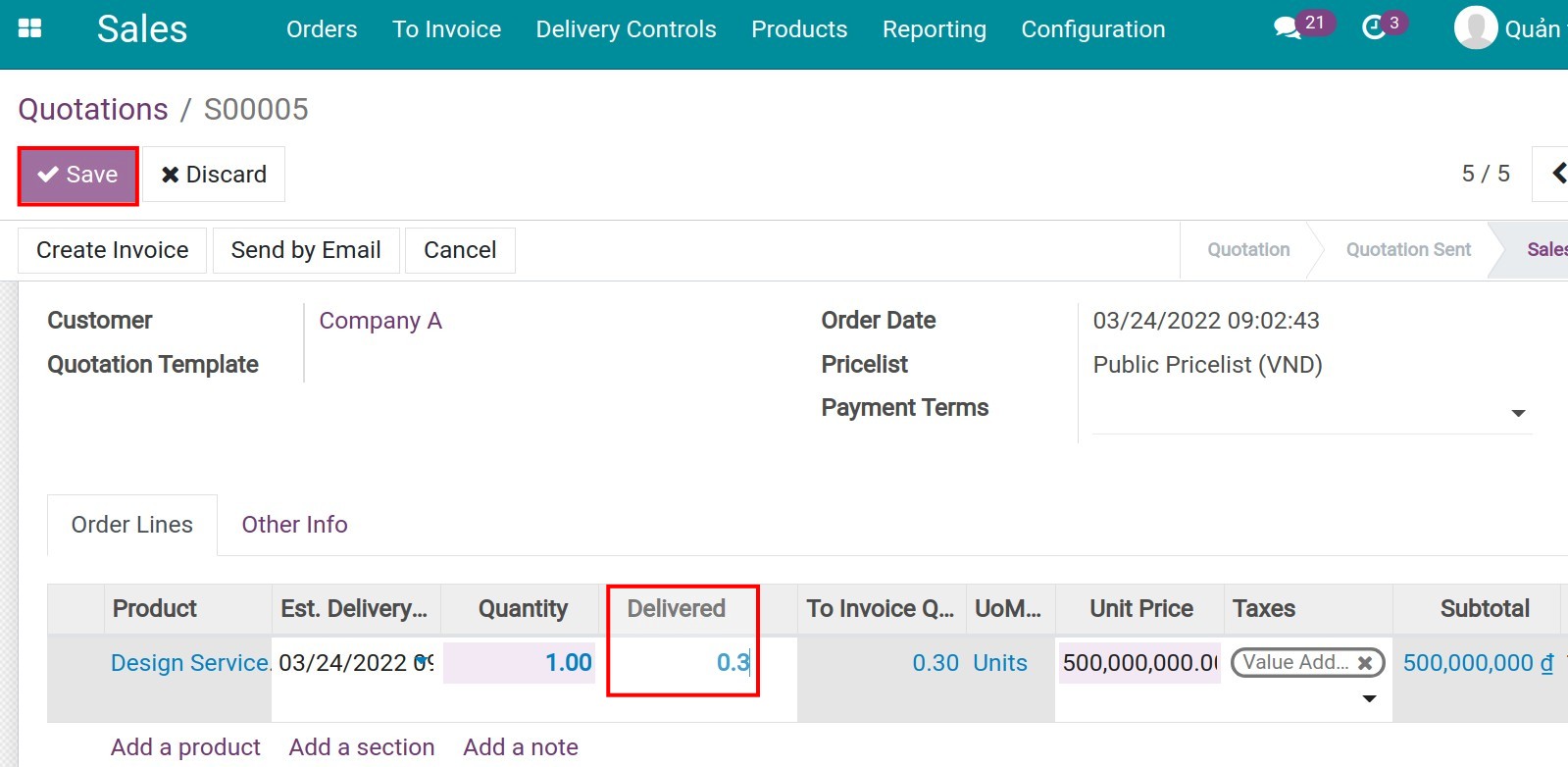The width and height of the screenshot is (1568, 767).
Task: Add a section line
Action: [x=362, y=747]
